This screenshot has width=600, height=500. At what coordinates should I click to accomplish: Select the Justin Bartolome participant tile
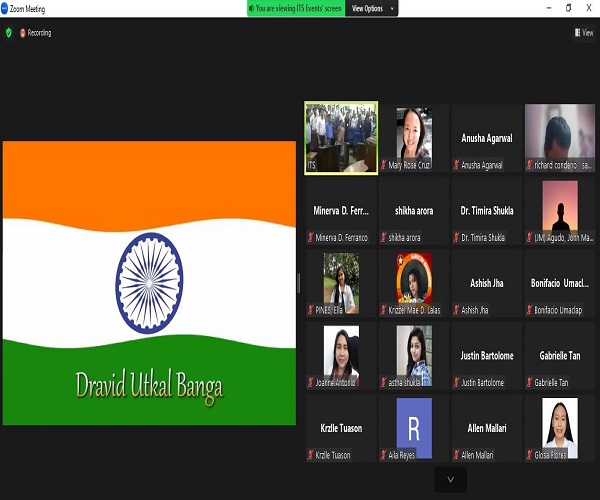tap(487, 356)
